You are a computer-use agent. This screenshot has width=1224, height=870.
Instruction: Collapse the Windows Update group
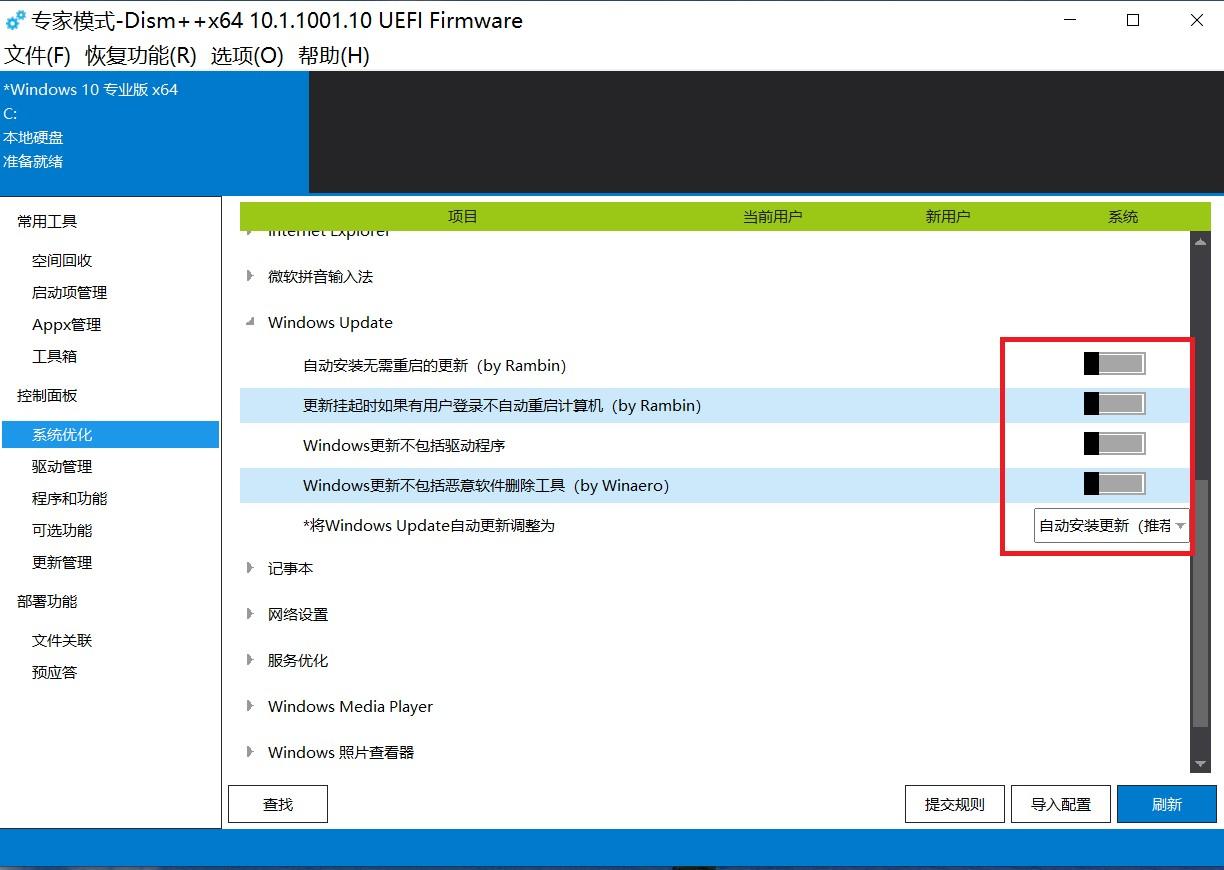click(x=250, y=322)
